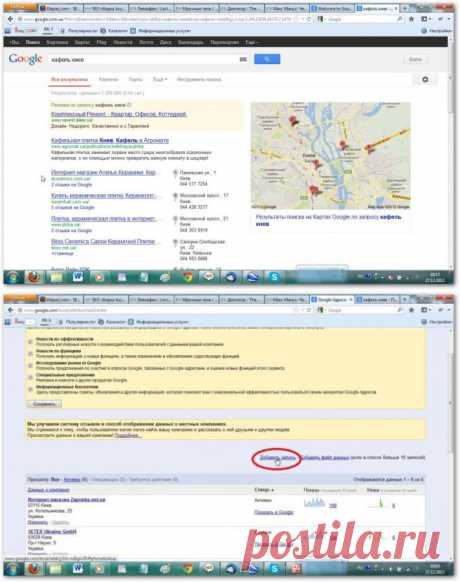The image size is (460, 582).
Task: Open Word from taskbar in bottom screenshot
Action: (x=78, y=569)
